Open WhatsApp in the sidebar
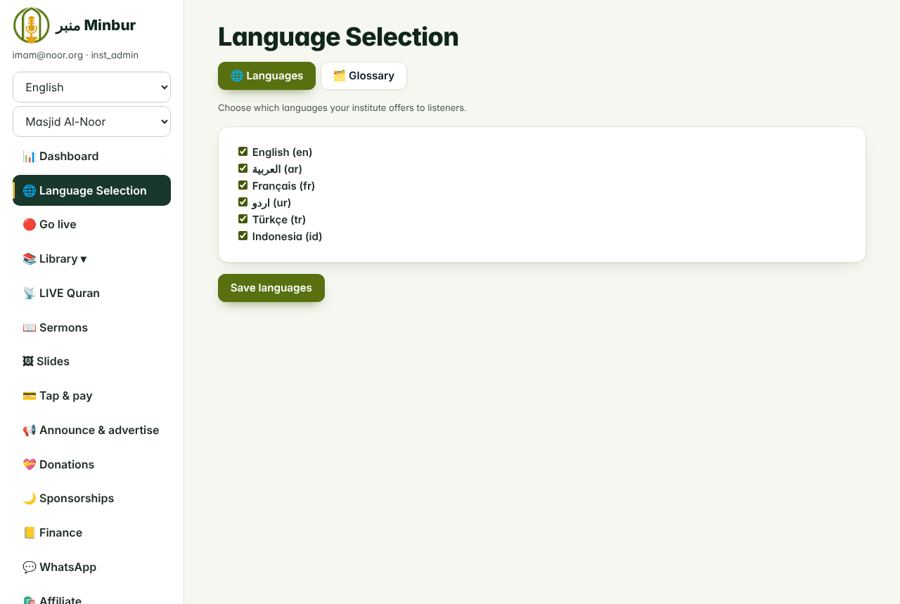This screenshot has height=604, width=900. [x=92, y=567]
